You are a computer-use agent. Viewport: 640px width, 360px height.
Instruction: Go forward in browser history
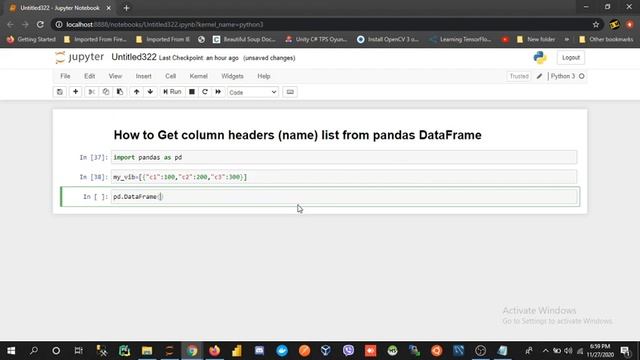click(x=25, y=24)
